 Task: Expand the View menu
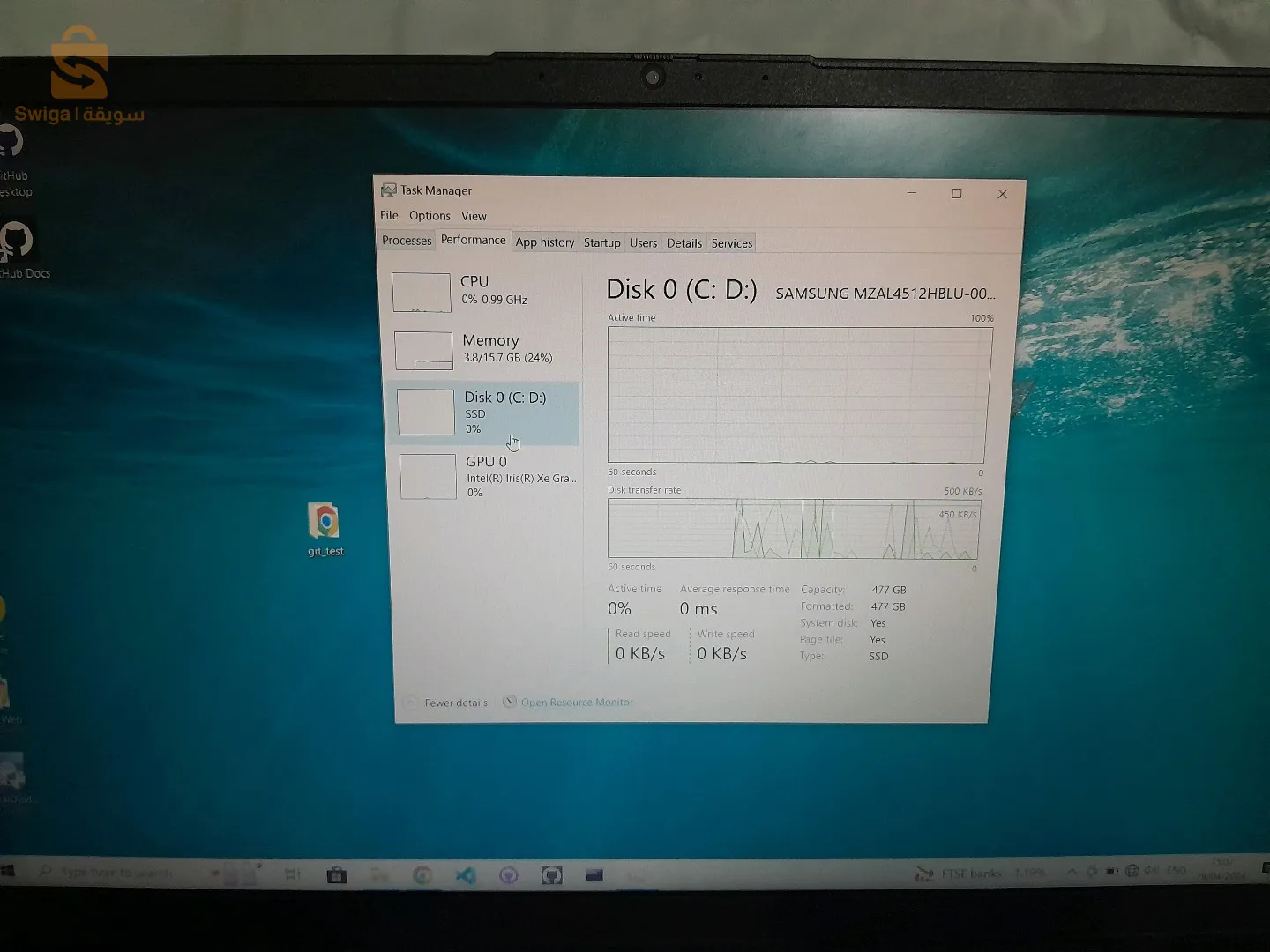click(474, 216)
